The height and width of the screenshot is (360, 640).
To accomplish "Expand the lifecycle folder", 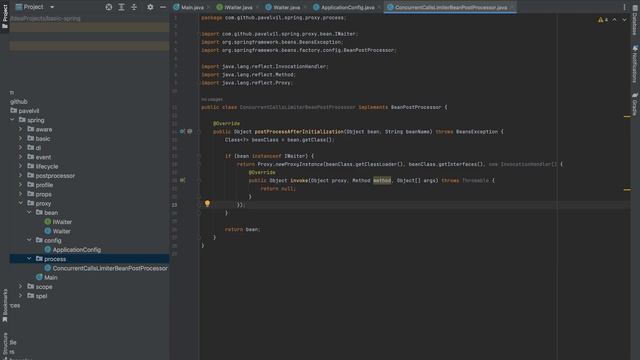I will [21, 166].
